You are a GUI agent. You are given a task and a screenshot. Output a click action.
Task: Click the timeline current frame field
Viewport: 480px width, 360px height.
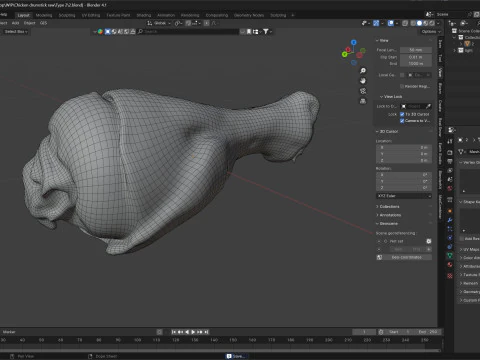coord(364,332)
